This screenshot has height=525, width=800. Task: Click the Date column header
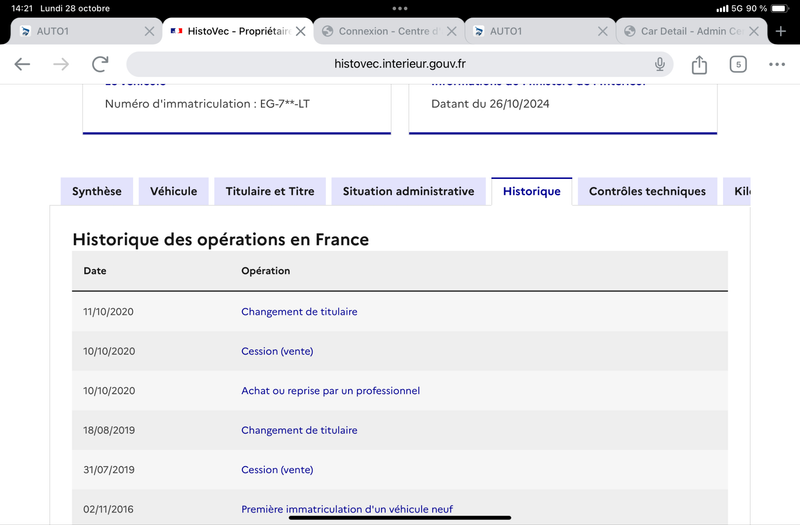[x=95, y=271]
